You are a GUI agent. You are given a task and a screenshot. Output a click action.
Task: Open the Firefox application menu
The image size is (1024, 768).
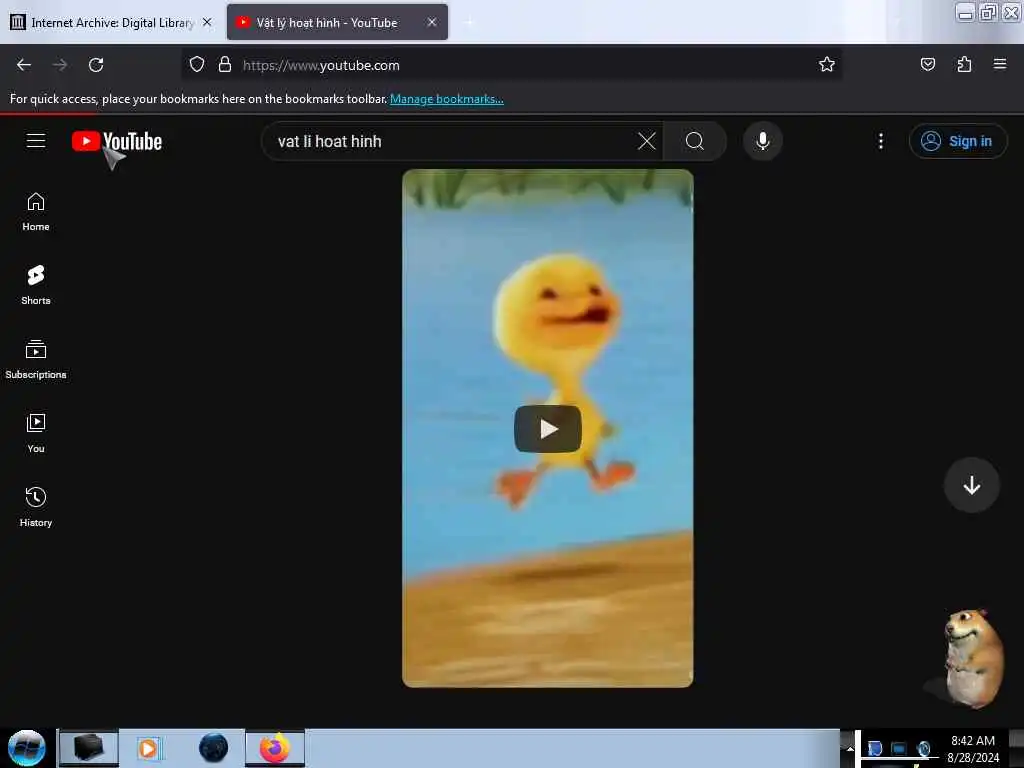[x=1000, y=64]
